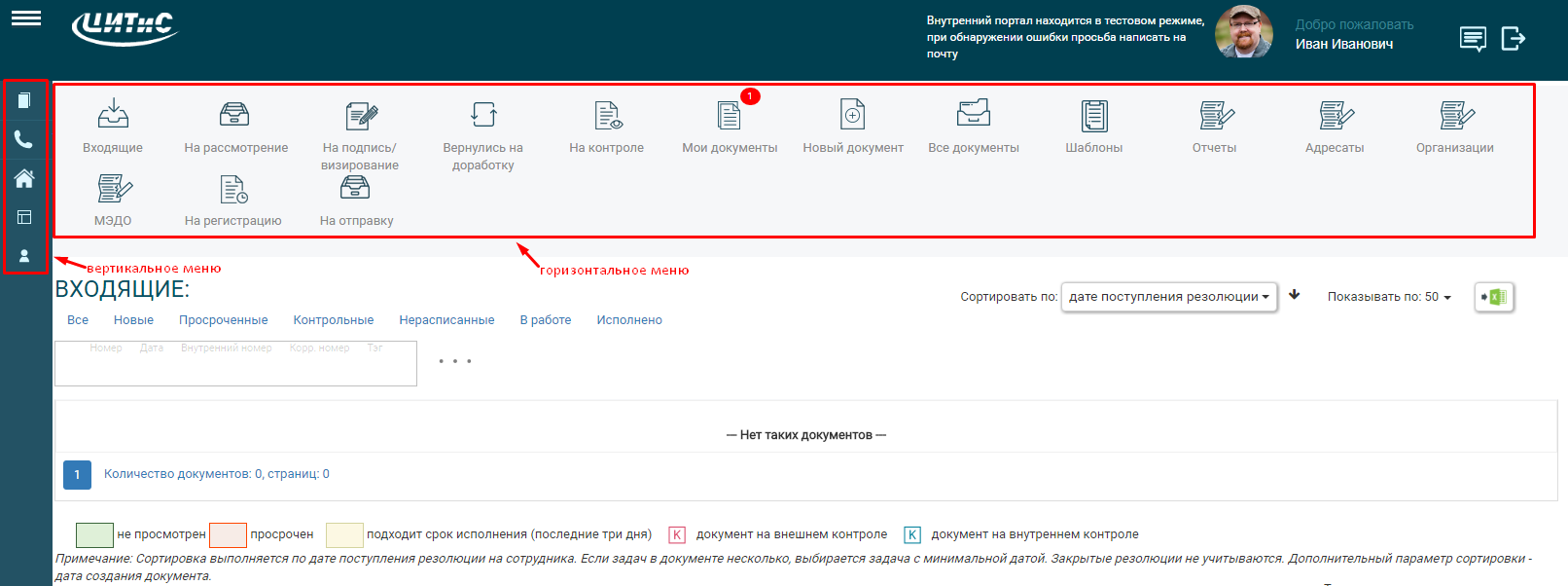The height and width of the screenshot is (586, 1568).
Task: Export the list to Excel
Action: click(x=1494, y=297)
